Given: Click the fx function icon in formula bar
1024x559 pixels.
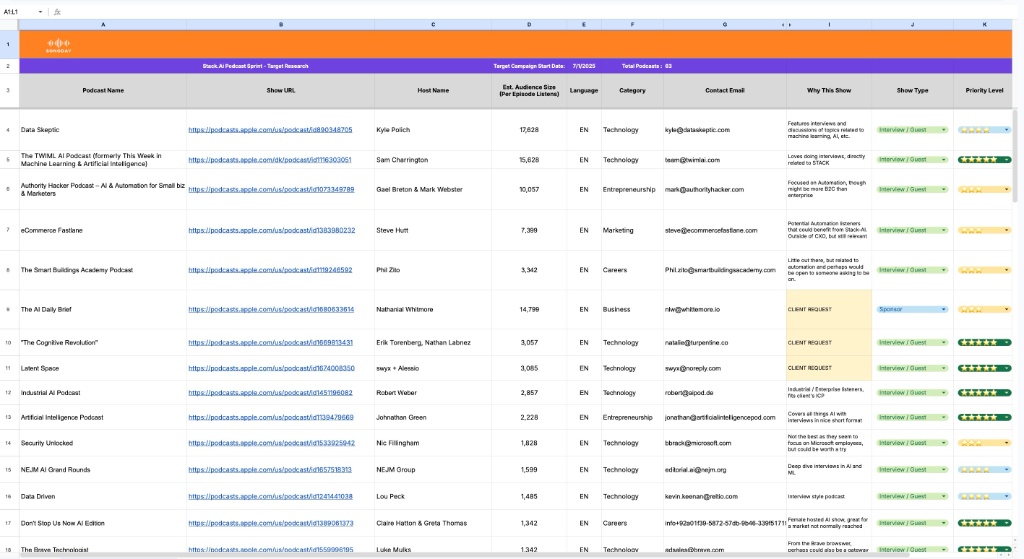Looking at the screenshot, I should coord(57,11).
